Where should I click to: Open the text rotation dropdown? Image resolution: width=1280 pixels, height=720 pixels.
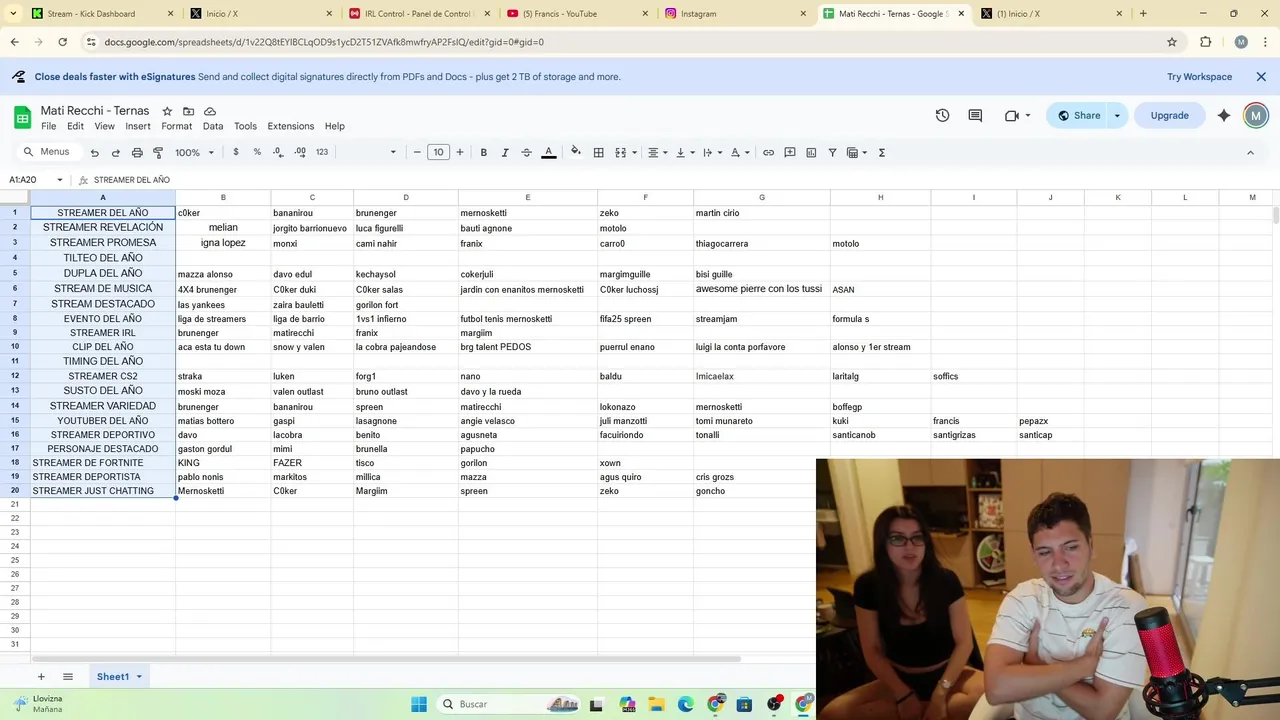click(739, 152)
